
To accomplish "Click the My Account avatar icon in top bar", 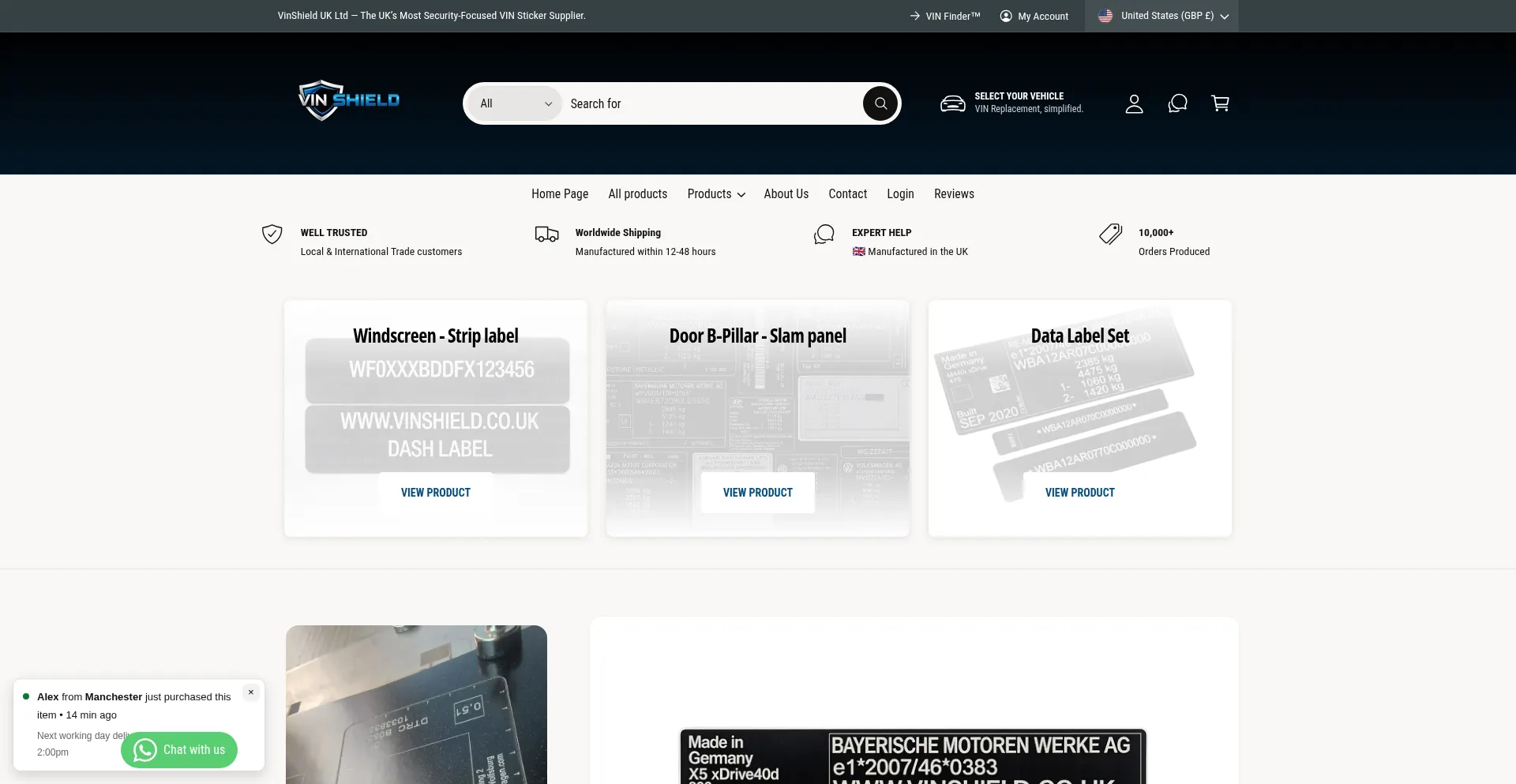I will click(x=1006, y=16).
